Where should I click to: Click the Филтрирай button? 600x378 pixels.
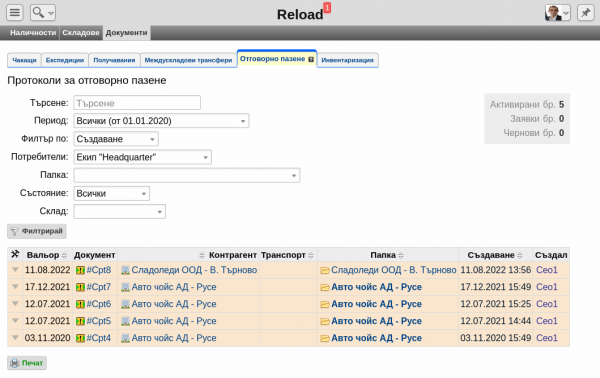coord(37,231)
